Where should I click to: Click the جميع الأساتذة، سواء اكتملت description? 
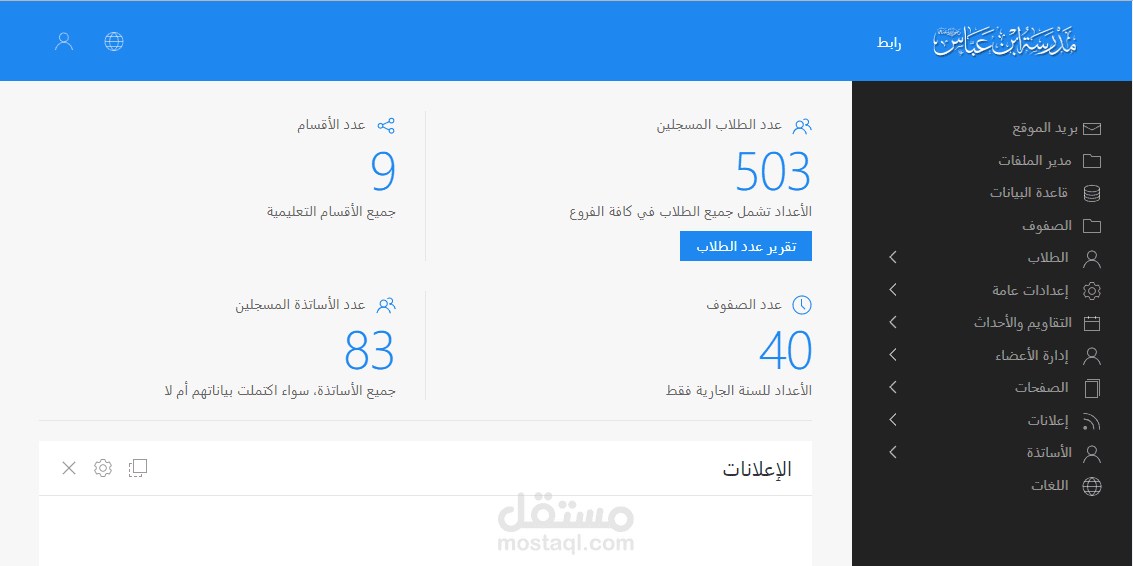tap(280, 390)
